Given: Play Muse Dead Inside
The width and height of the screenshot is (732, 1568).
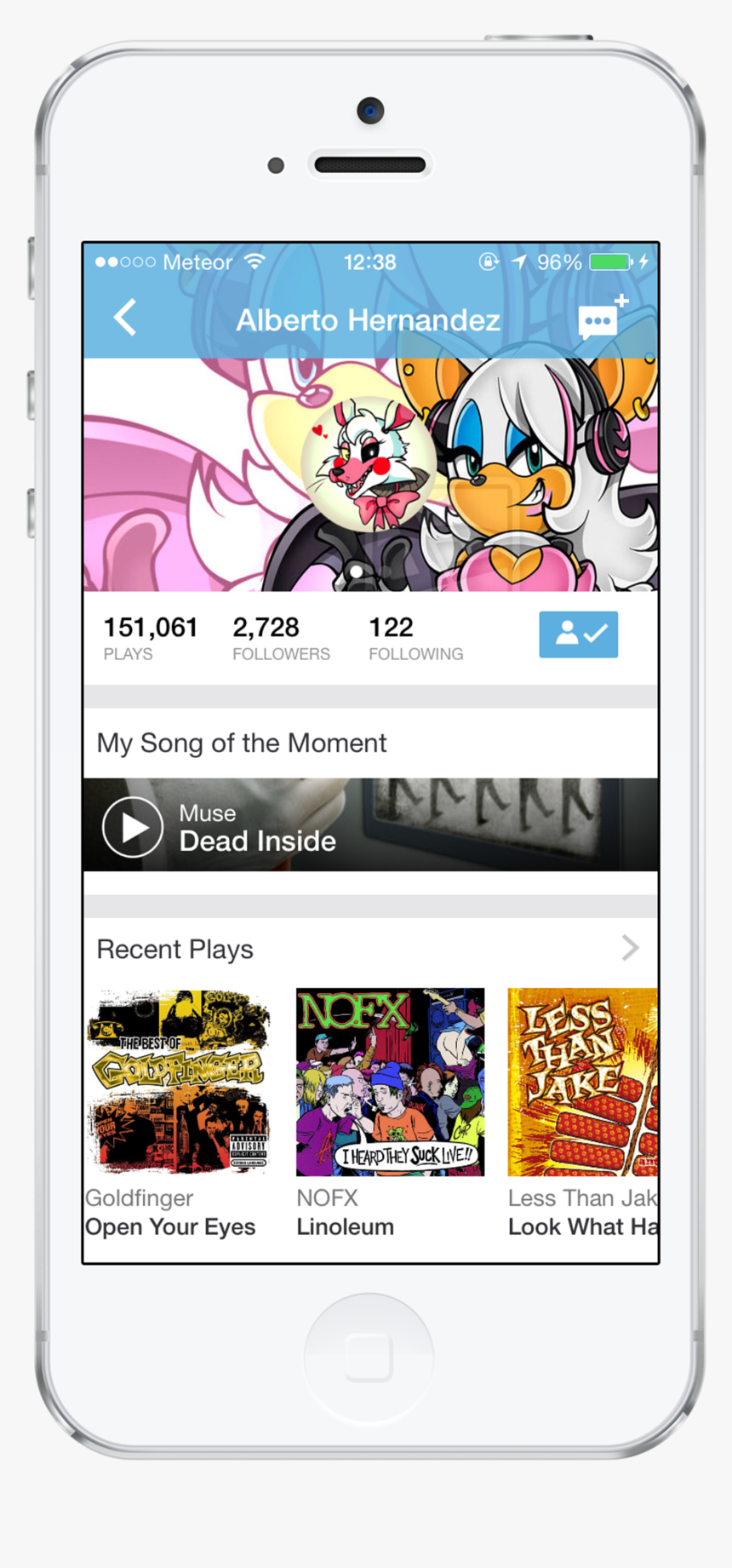Looking at the screenshot, I should tap(133, 826).
